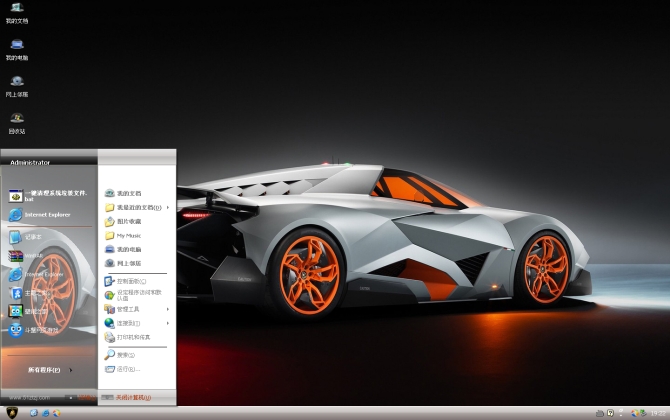
Task: Click the Administrator user name header
Action: 30,162
